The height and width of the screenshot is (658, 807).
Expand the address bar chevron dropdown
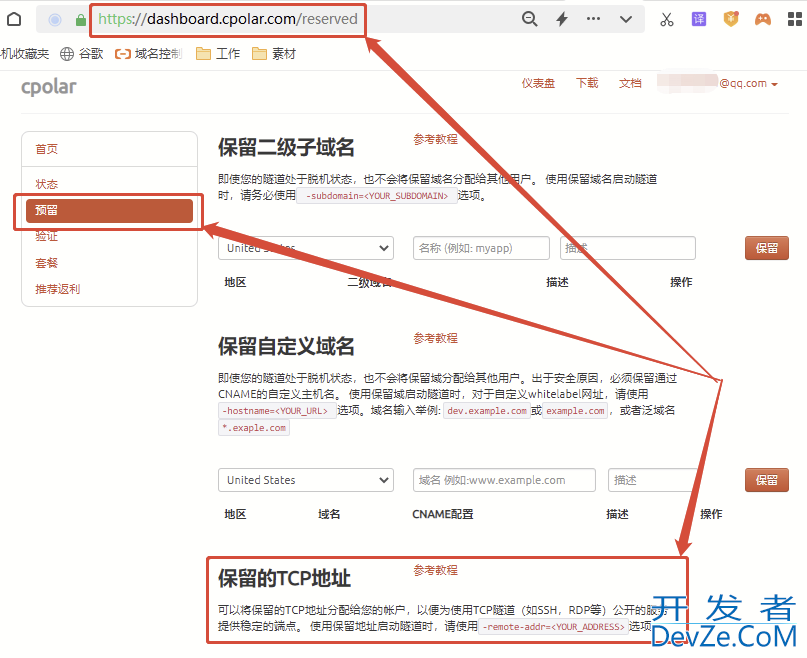(626, 20)
